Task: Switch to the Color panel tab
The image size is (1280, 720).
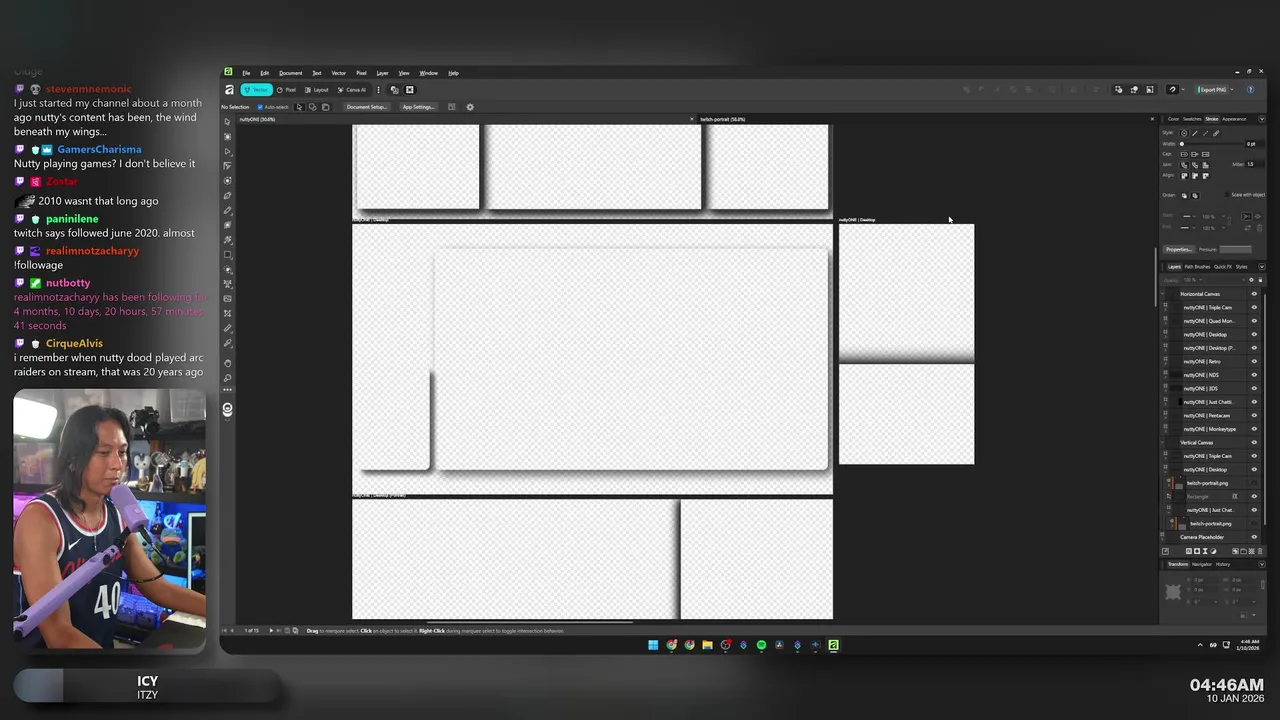Action: coord(1174,119)
